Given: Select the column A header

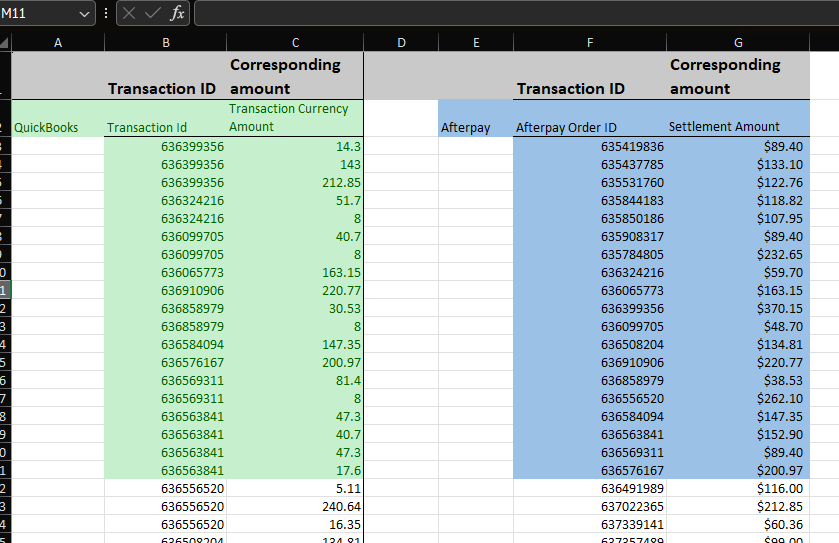Looking at the screenshot, I should point(57,42).
